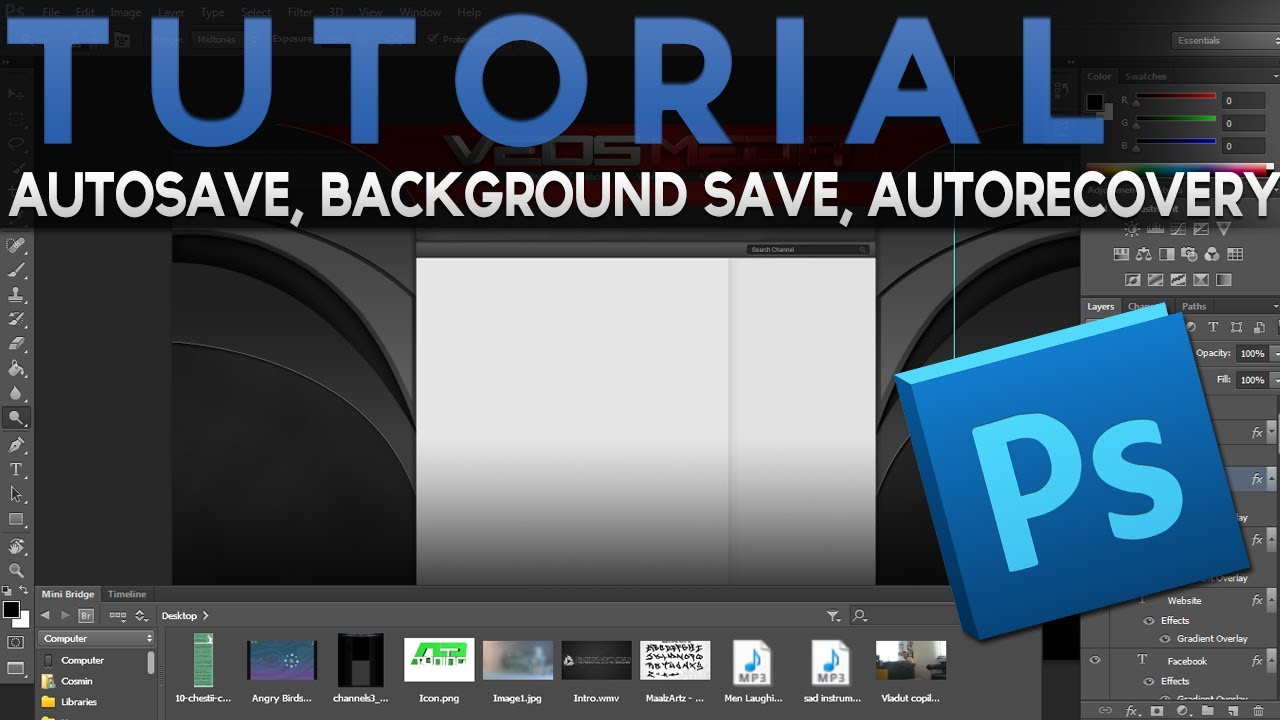Select the Clone Stamp tool
1280x720 pixels.
point(16,295)
